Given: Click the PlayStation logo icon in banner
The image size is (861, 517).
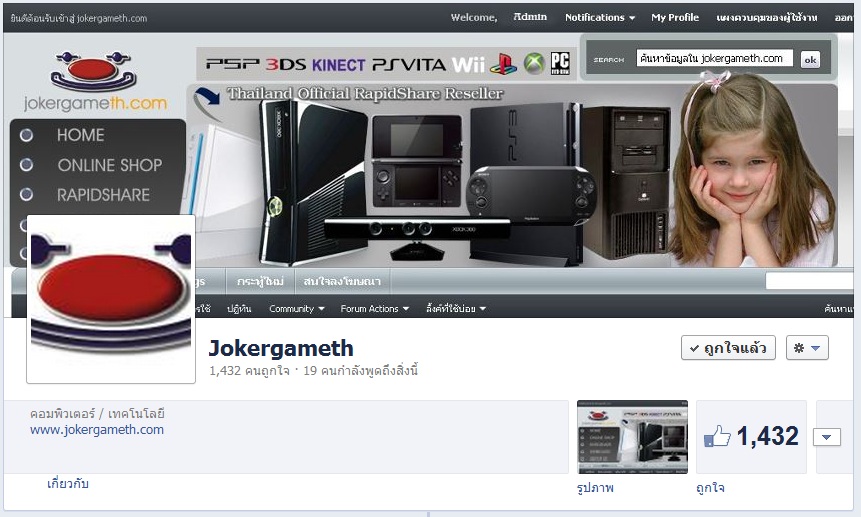Looking at the screenshot, I should (x=504, y=64).
